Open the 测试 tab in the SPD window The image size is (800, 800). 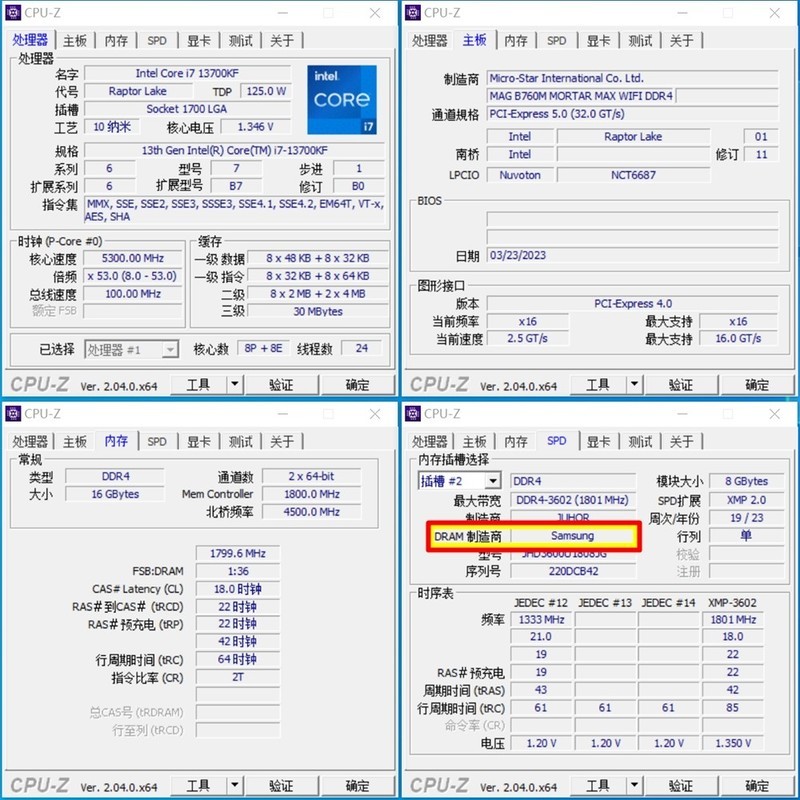[x=640, y=440]
